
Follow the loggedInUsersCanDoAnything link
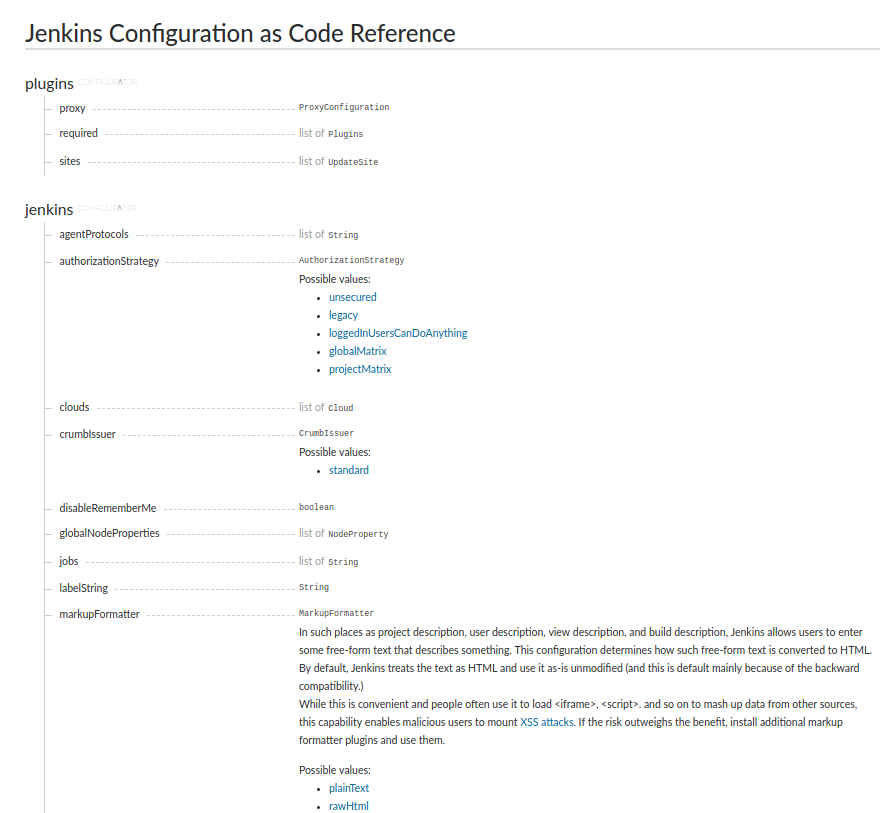(398, 333)
